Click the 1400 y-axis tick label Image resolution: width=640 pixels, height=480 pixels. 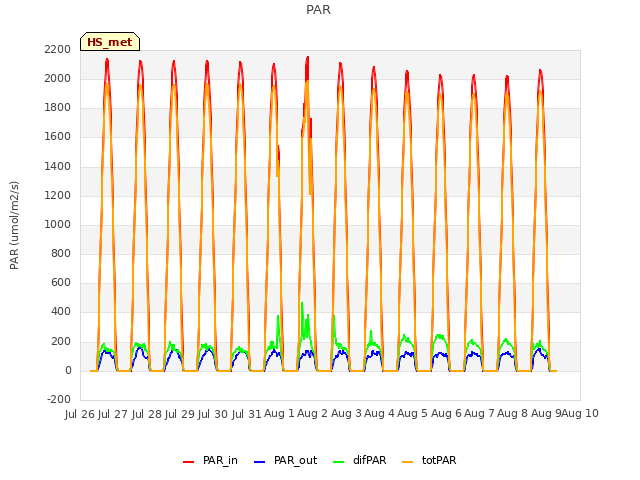click(x=58, y=166)
